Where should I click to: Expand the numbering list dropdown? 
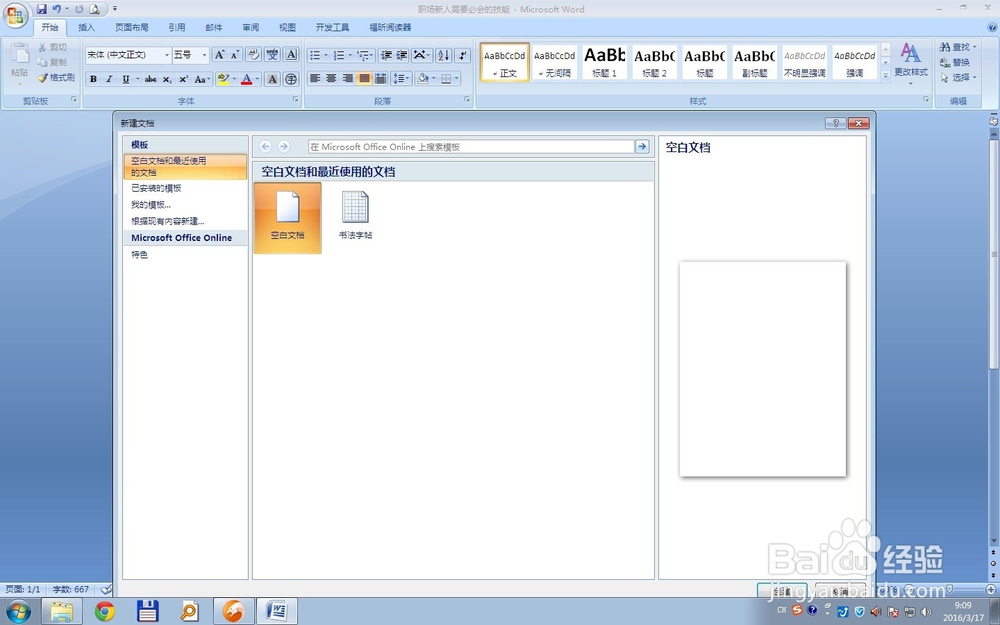350,55
